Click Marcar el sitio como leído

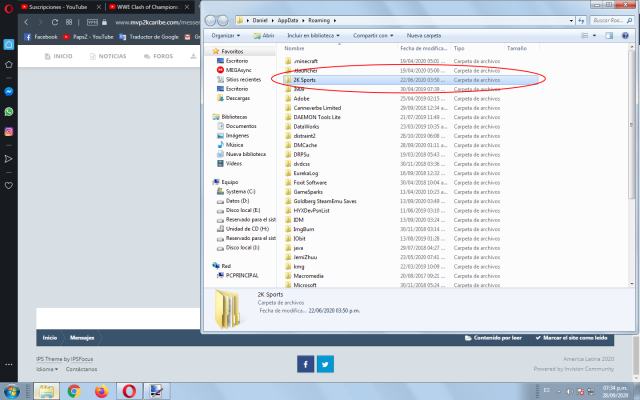click(x=571, y=338)
